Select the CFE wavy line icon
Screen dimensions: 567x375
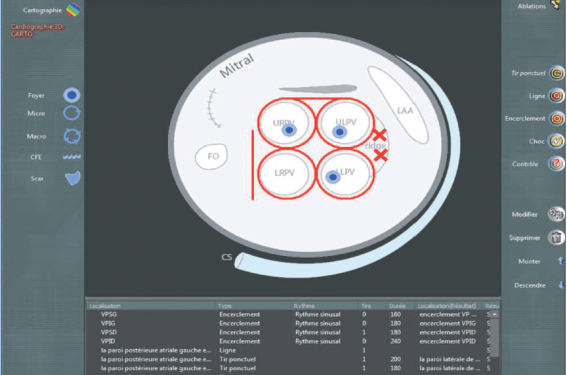tap(72, 157)
